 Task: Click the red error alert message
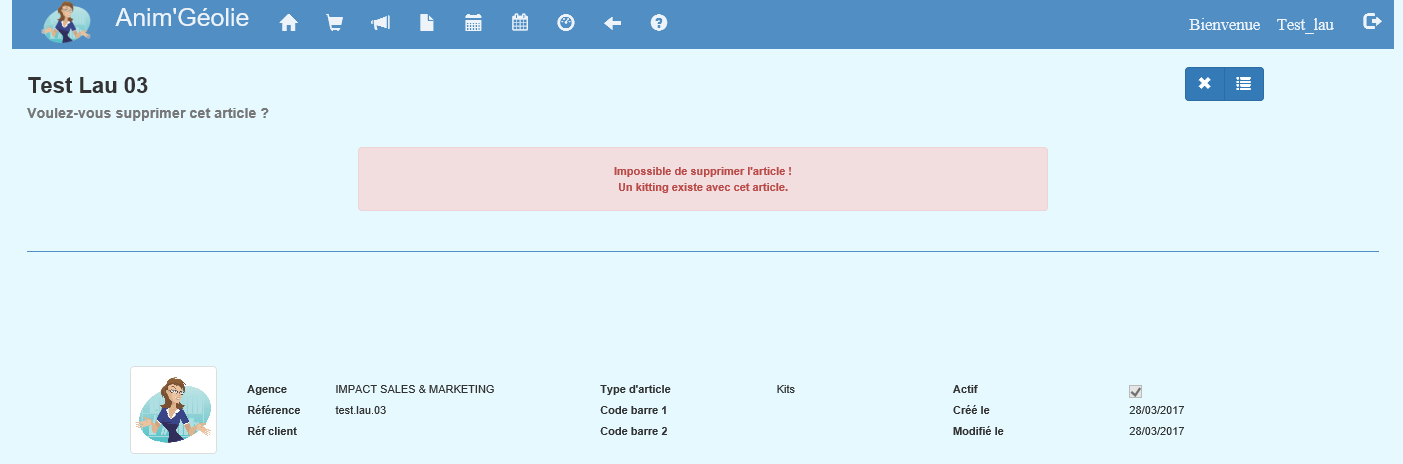pos(703,179)
